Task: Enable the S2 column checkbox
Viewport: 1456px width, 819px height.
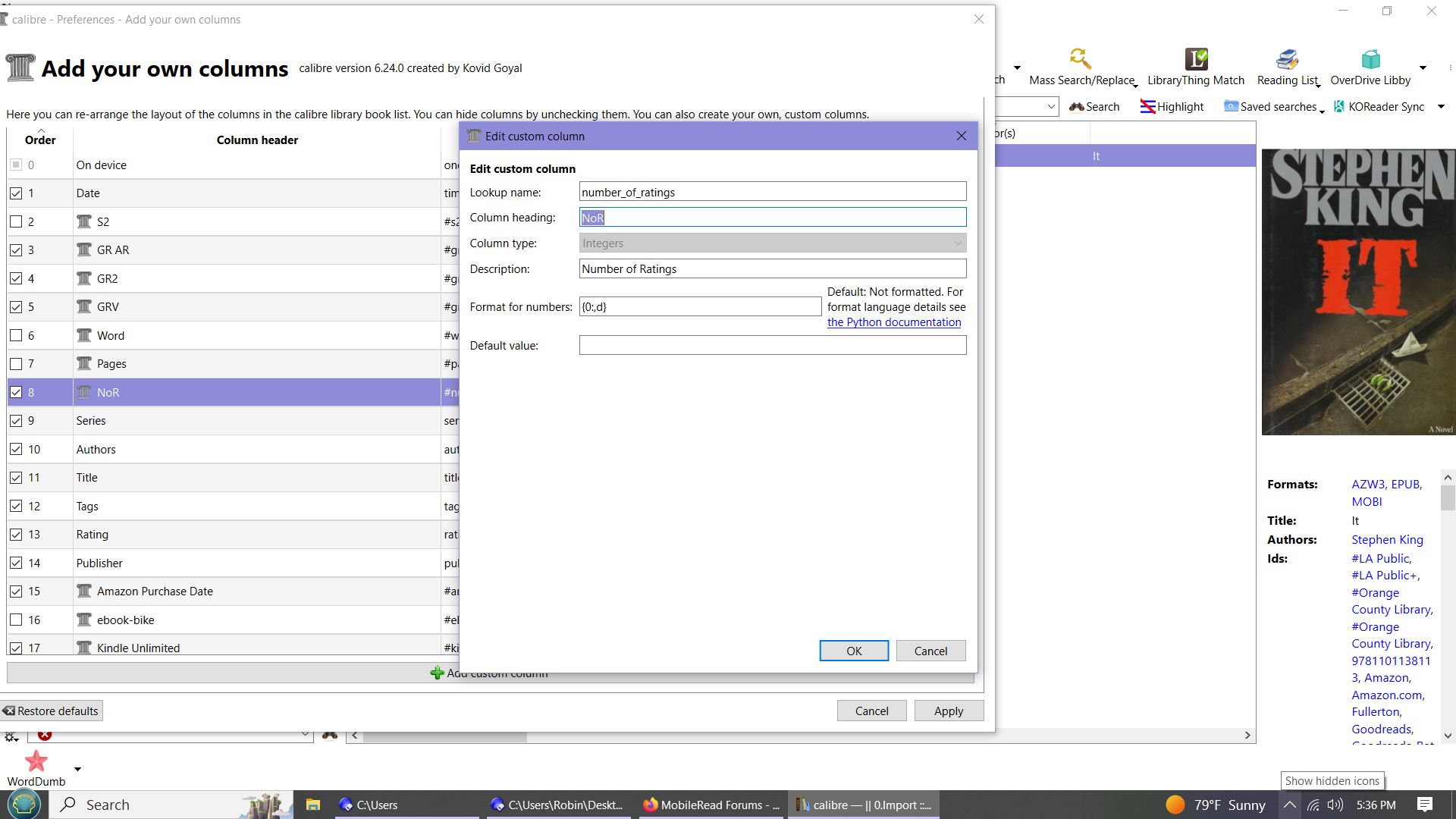Action: (16, 222)
